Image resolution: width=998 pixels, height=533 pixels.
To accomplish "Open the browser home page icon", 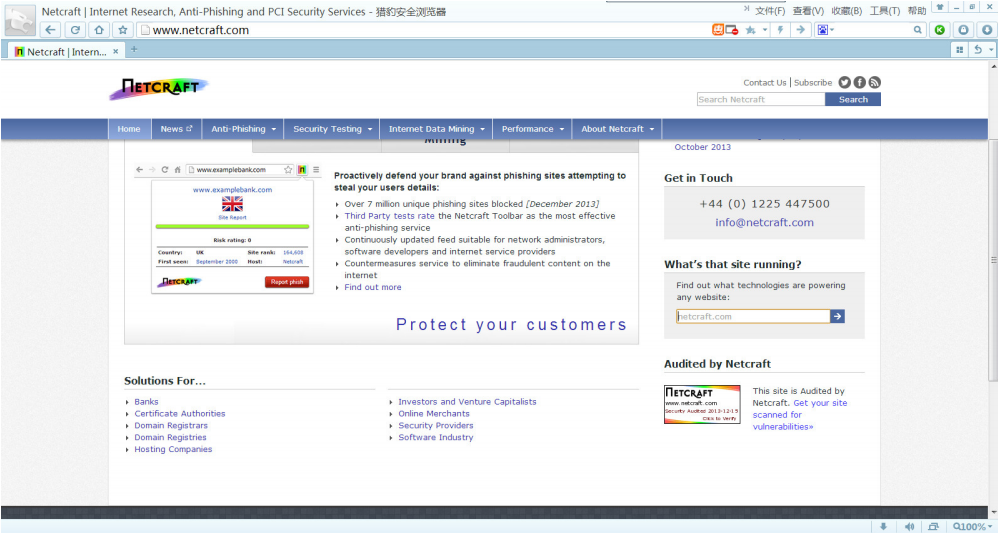I will click(99, 30).
